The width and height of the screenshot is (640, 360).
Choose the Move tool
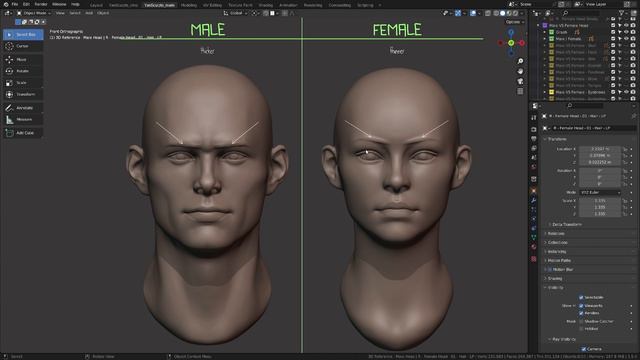[23, 60]
